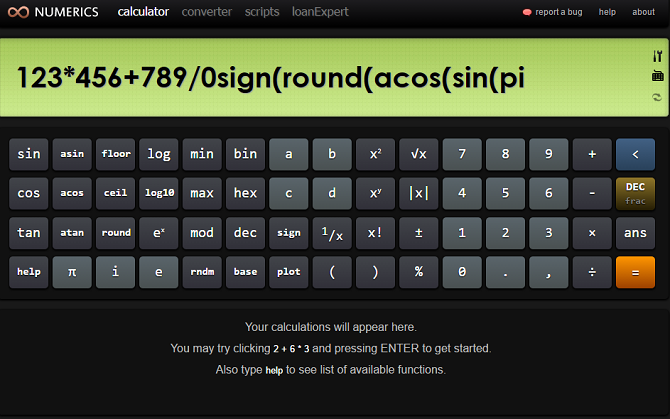
Task: Click the percent key
Action: click(x=418, y=272)
